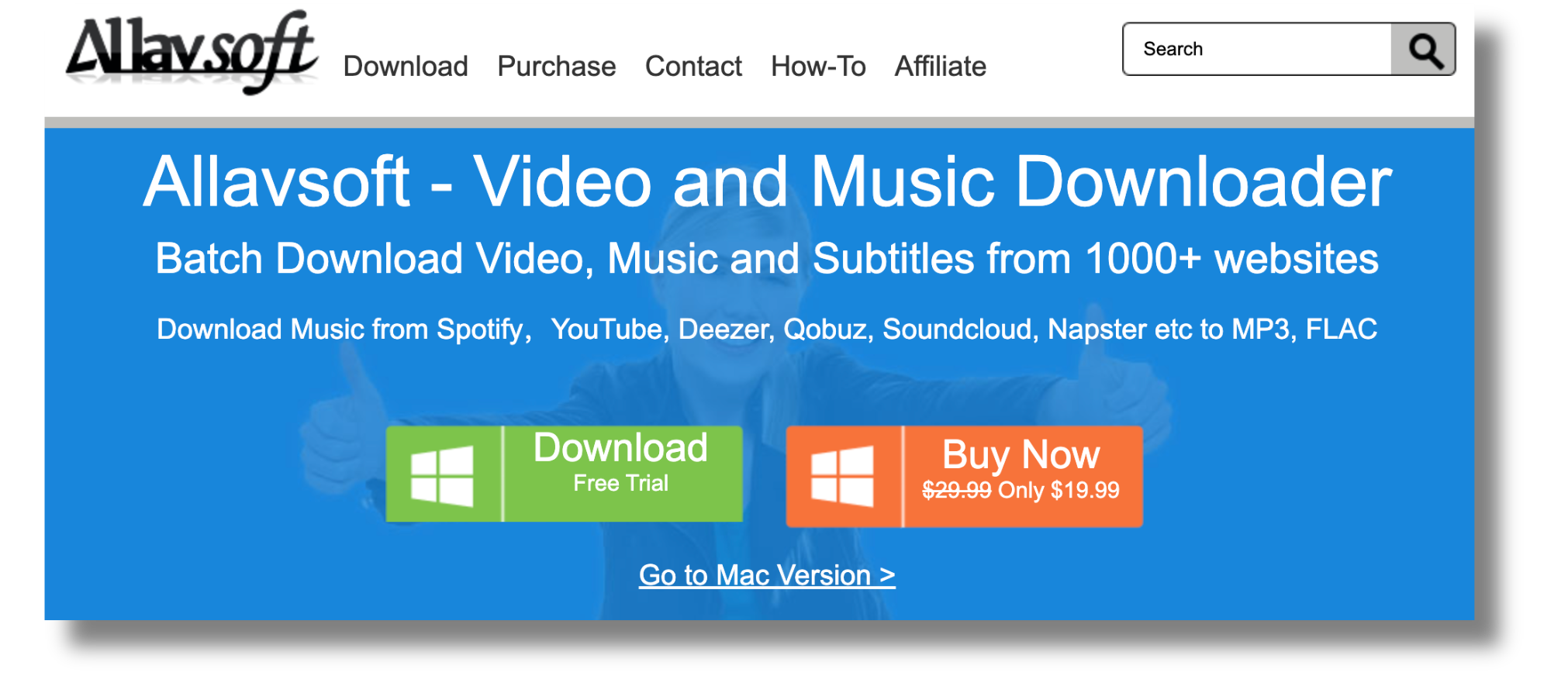Go to the Contact page
The height and width of the screenshot is (676, 1568).
coord(693,67)
